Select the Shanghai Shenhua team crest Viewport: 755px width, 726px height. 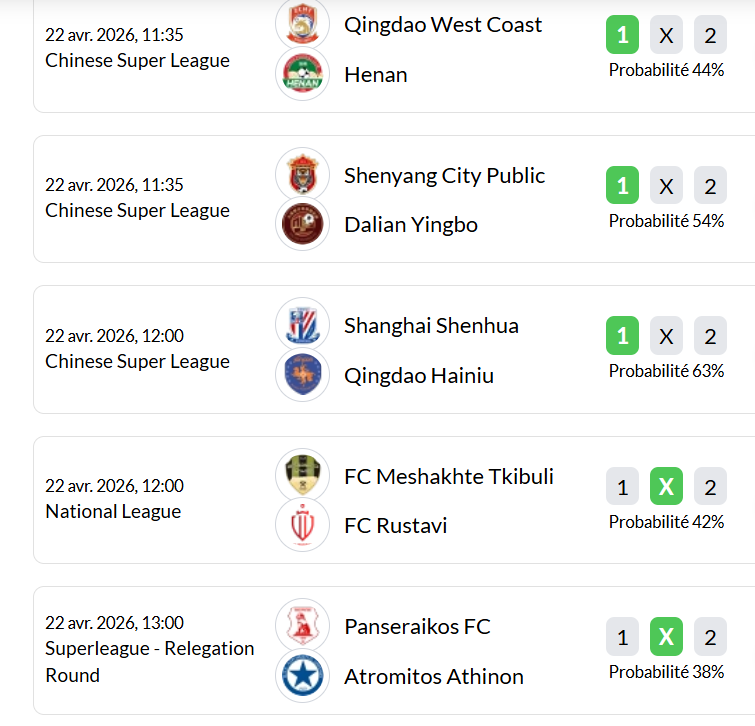click(x=302, y=325)
